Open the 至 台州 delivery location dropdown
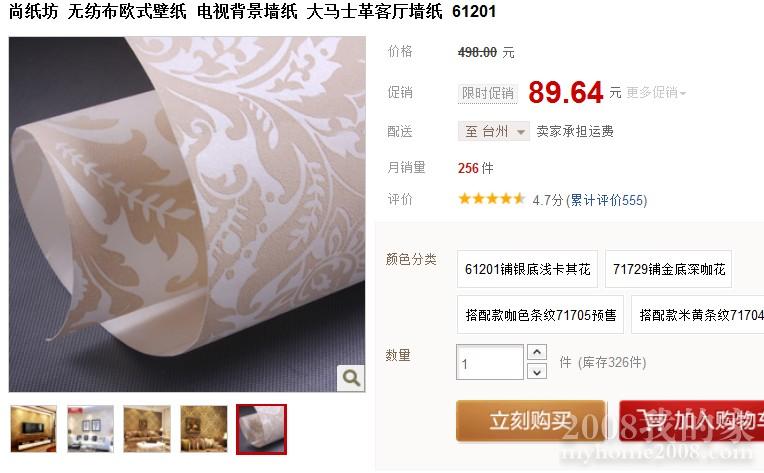 click(x=494, y=131)
